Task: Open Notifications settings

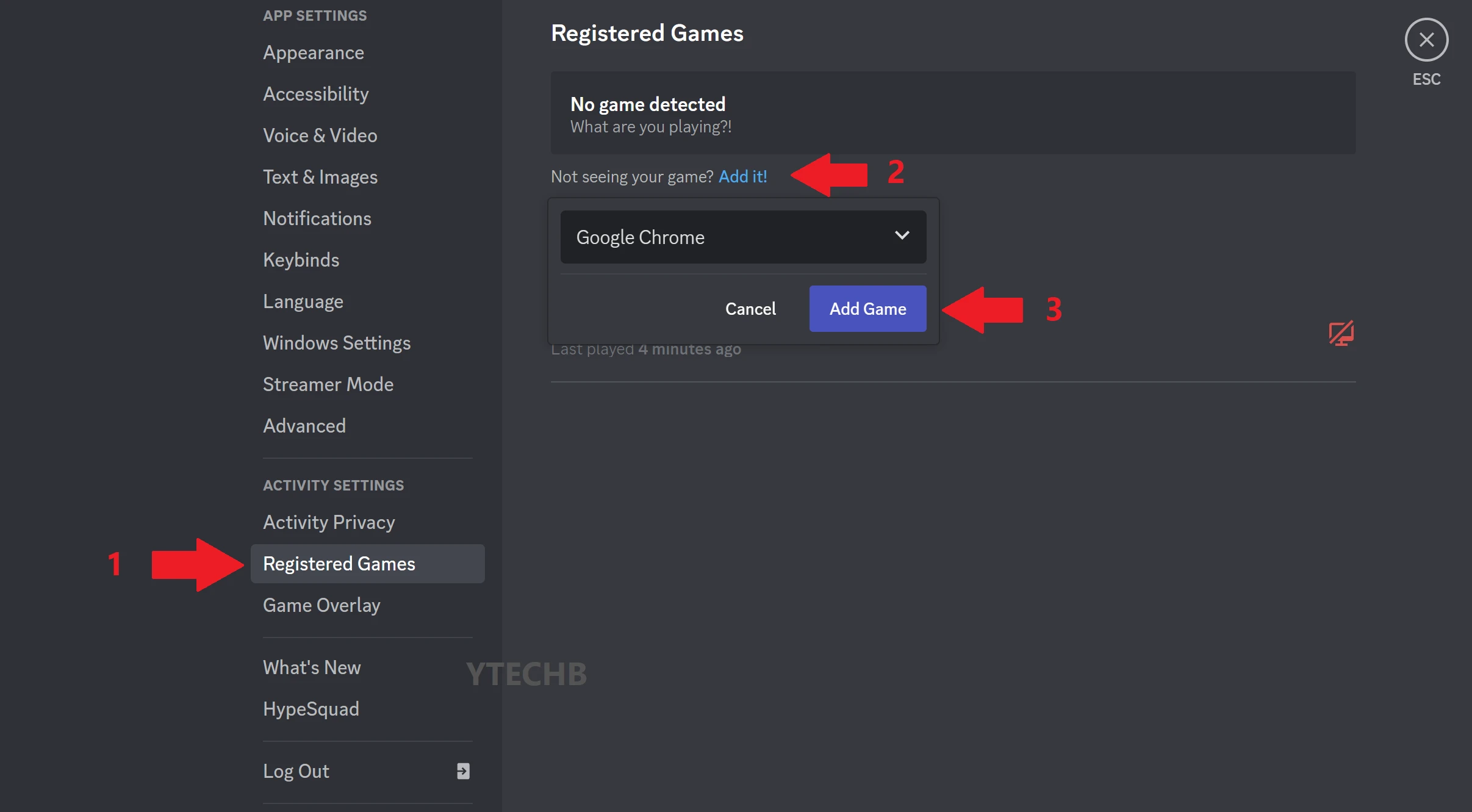Action: pyautogui.click(x=317, y=218)
